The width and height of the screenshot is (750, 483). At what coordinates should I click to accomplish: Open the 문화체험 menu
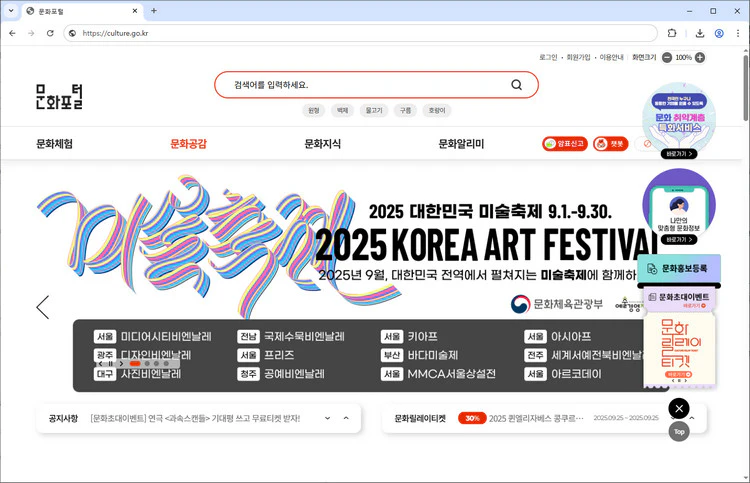click(55, 144)
